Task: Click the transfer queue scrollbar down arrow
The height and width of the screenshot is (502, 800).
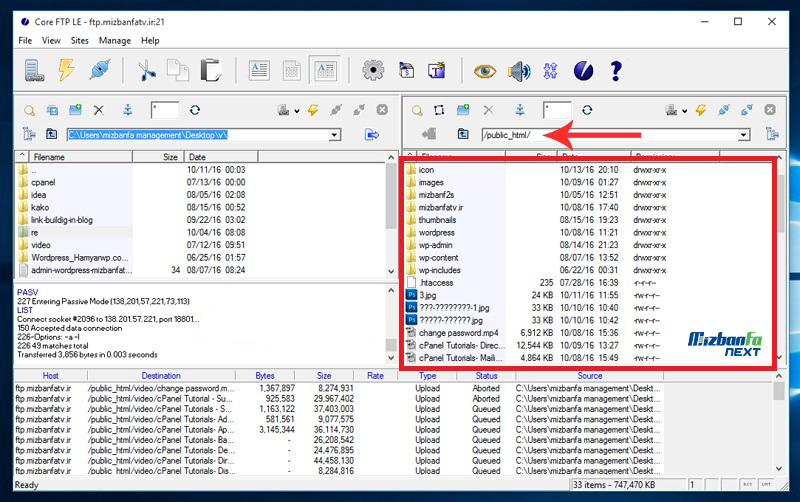Action: tap(779, 468)
